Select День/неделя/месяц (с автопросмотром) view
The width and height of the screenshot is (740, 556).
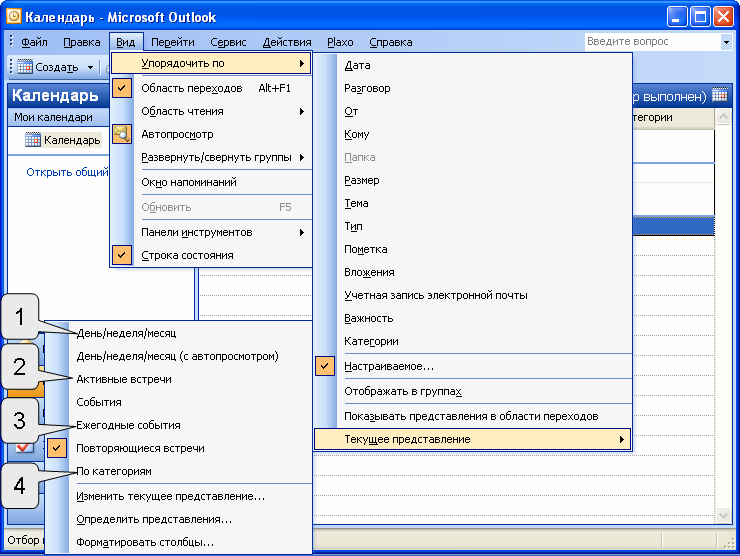pos(179,356)
